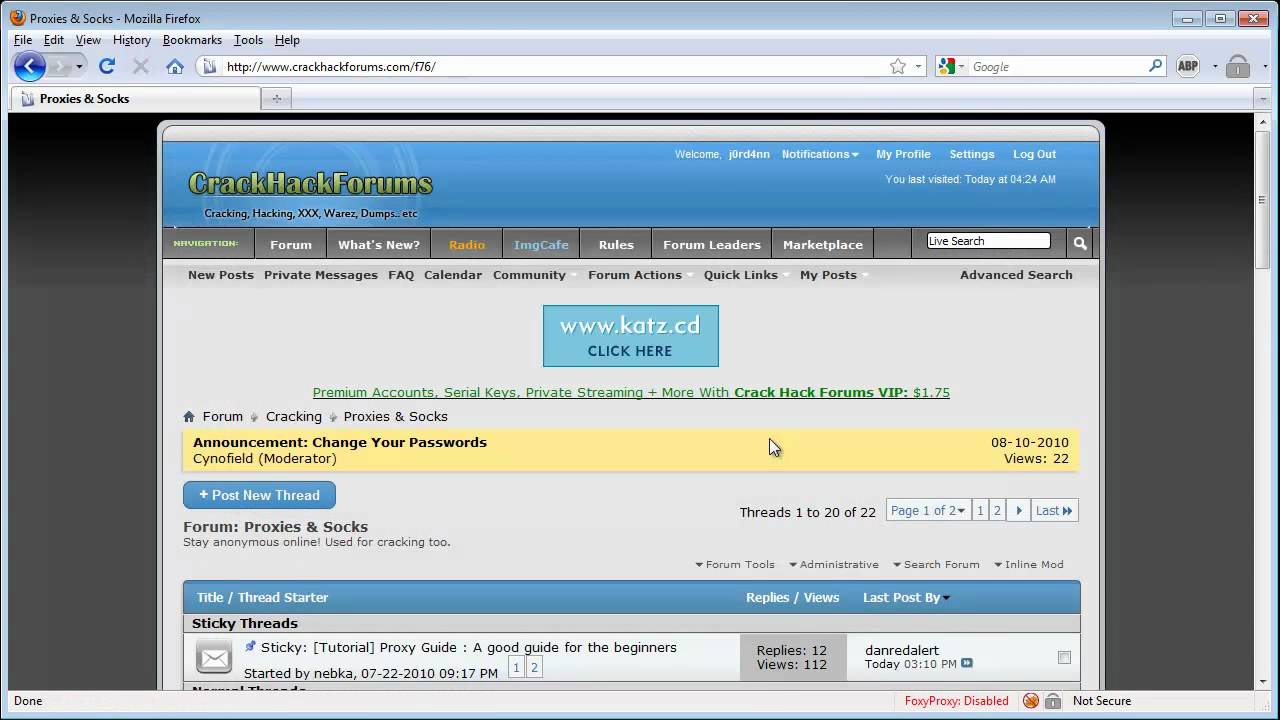
Task: Click the www.katz.cd banner ad
Action: click(x=631, y=336)
